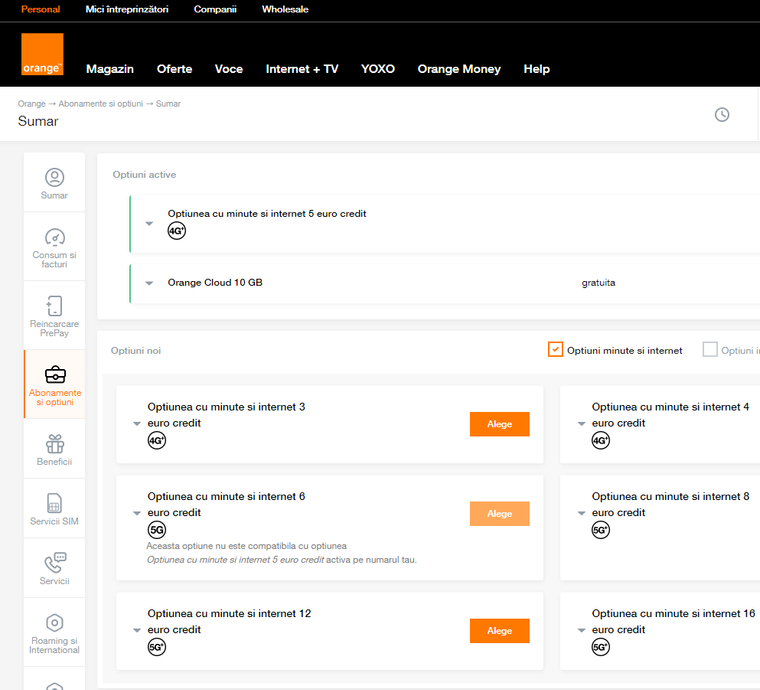Image resolution: width=760 pixels, height=690 pixels.
Task: Choose 3 euro credit option with Alege
Action: click(499, 424)
